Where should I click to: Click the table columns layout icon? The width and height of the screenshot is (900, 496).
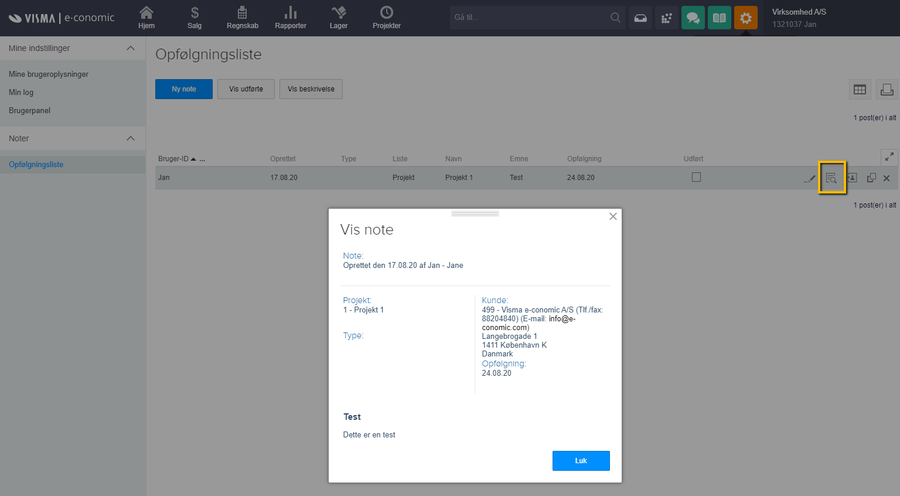859,90
